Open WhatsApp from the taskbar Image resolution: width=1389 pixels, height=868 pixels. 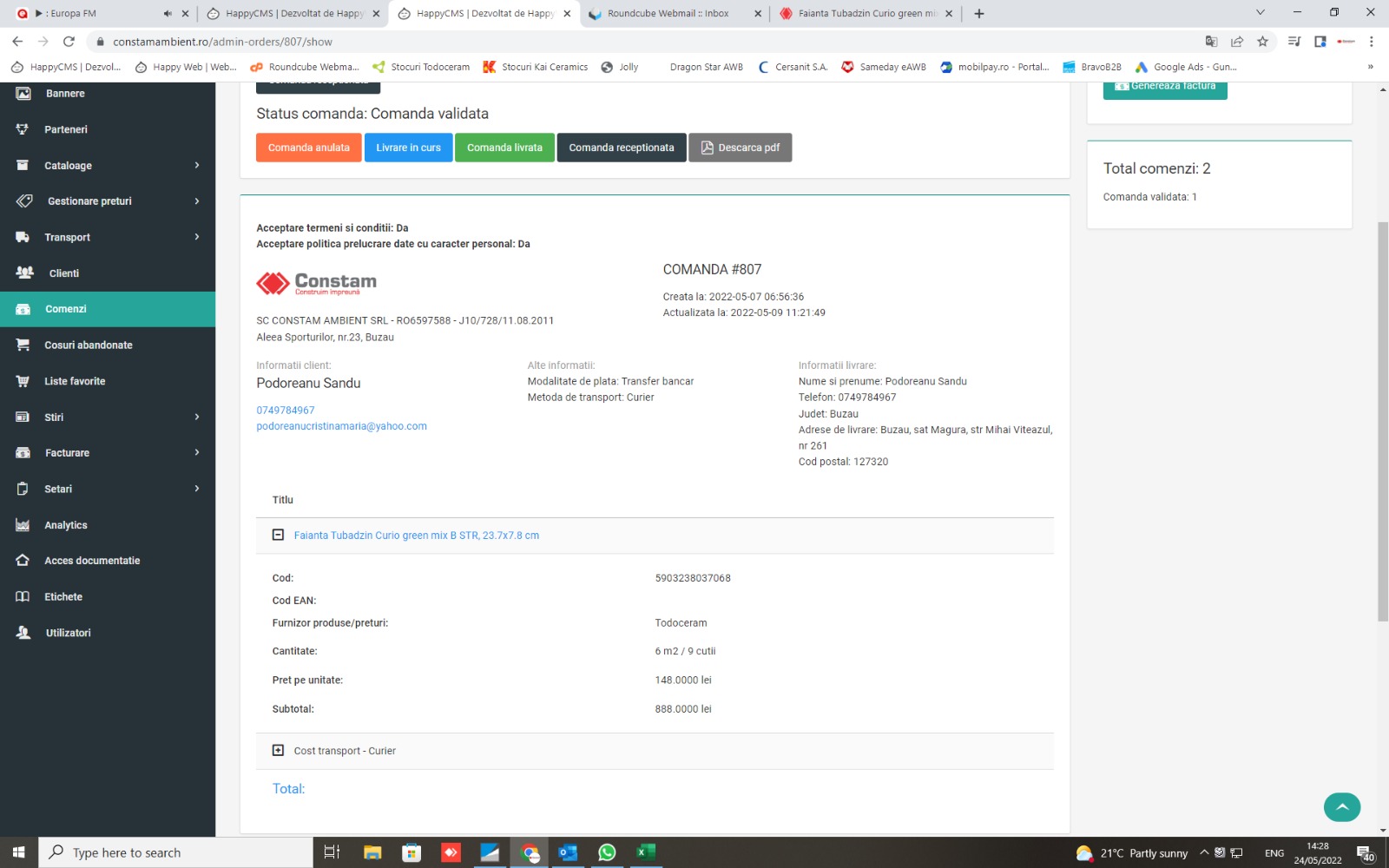pos(607,852)
